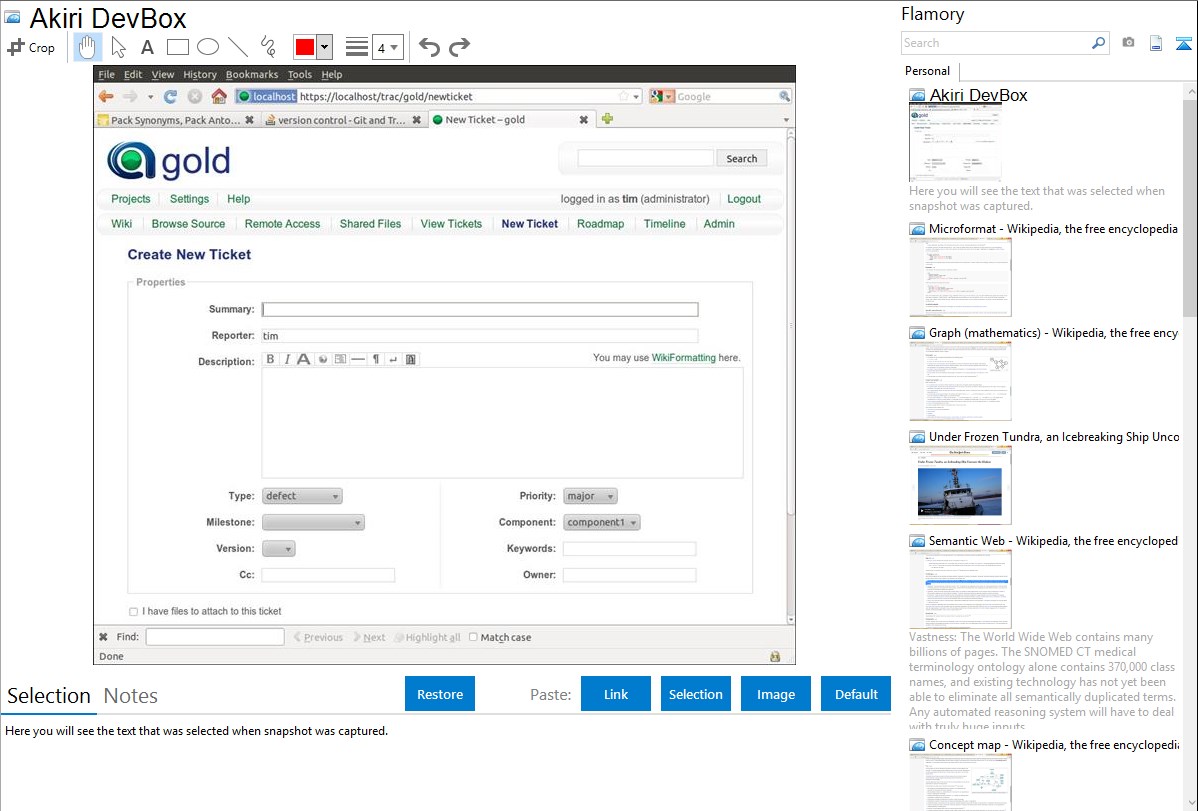This screenshot has height=811, width=1198.
Task: Click the line thickness icon
Action: coord(357,47)
